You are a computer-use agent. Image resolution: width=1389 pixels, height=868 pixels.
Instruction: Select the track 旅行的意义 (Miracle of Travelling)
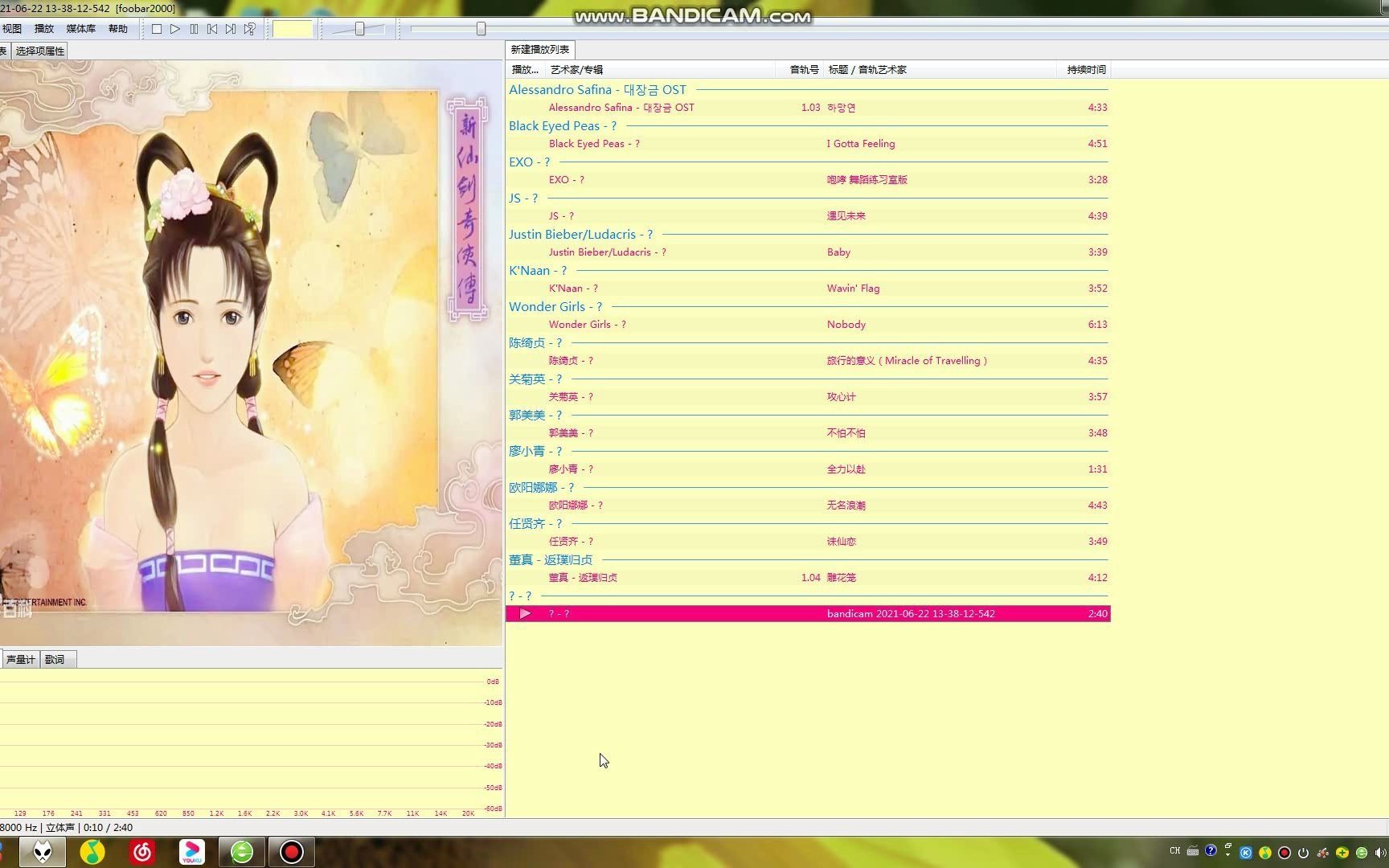(x=808, y=361)
